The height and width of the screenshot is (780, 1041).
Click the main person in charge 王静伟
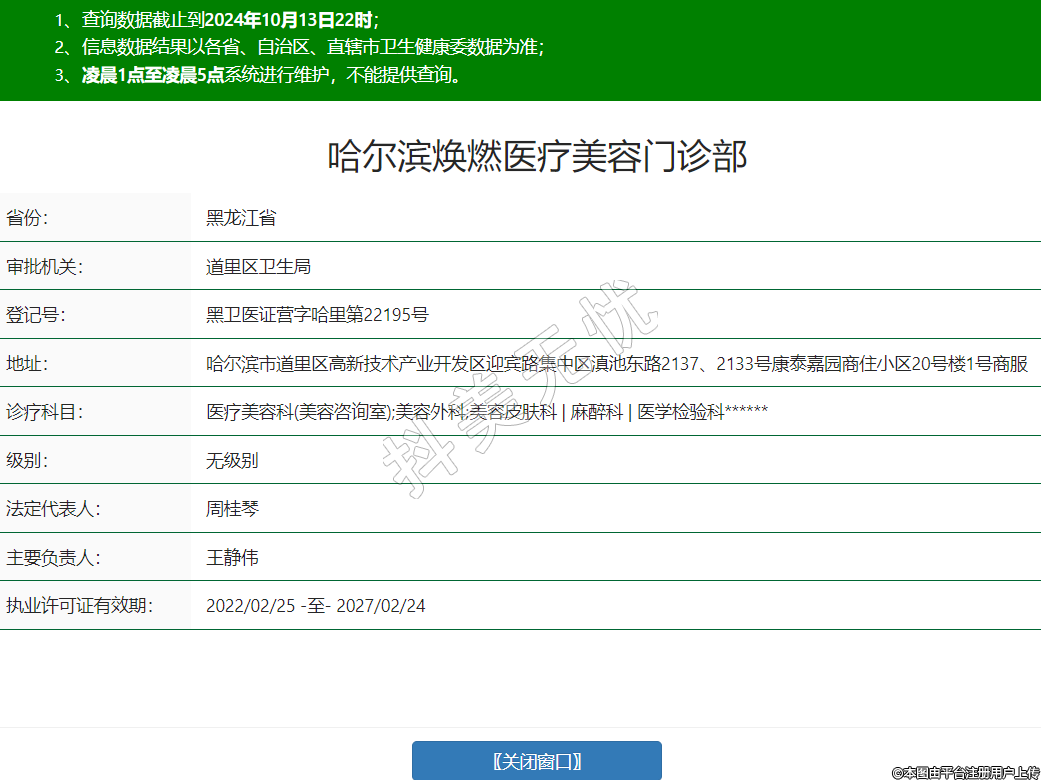(232, 558)
